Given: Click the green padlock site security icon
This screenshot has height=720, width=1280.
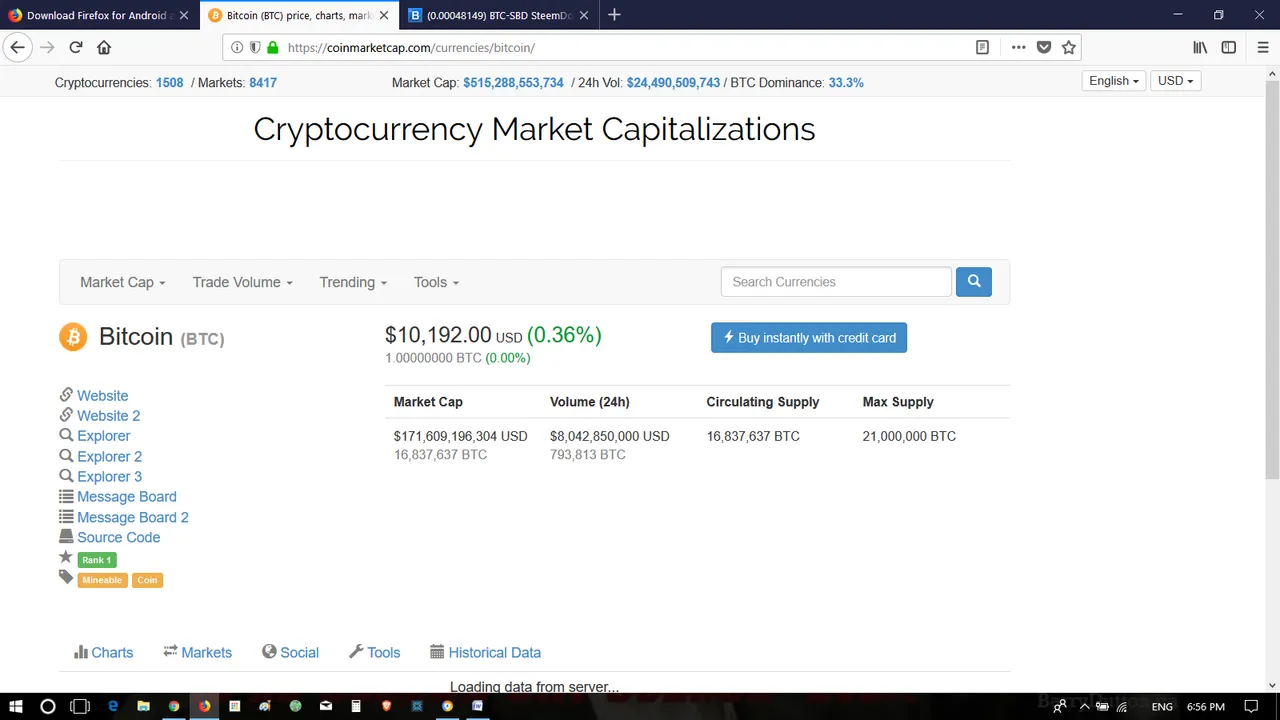Looking at the screenshot, I should (x=272, y=47).
